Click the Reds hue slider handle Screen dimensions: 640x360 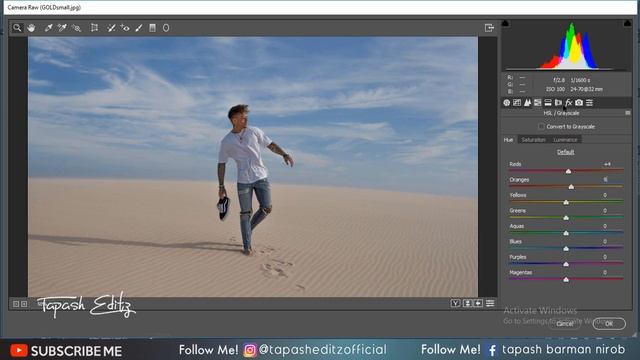coord(568,171)
